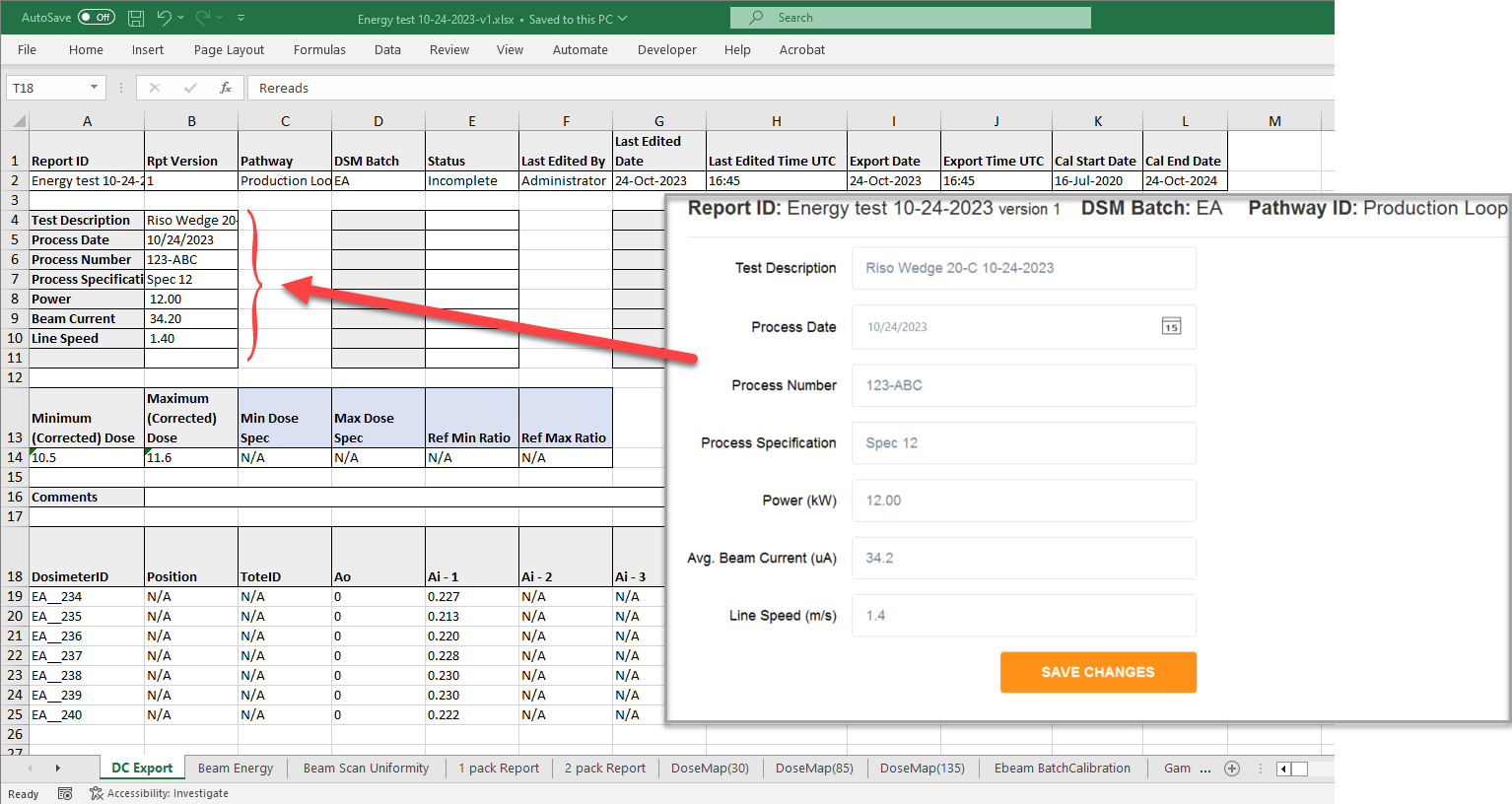Select column M header

coord(1274,121)
